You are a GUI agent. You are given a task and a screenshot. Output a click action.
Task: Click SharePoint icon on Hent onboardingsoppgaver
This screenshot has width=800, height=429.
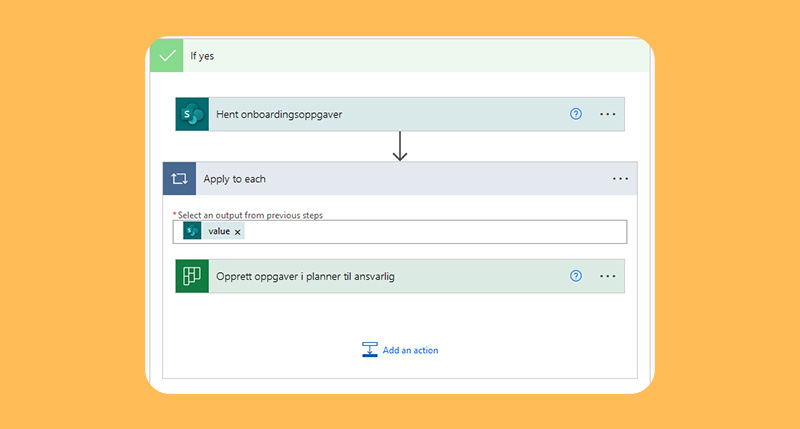(x=192, y=114)
